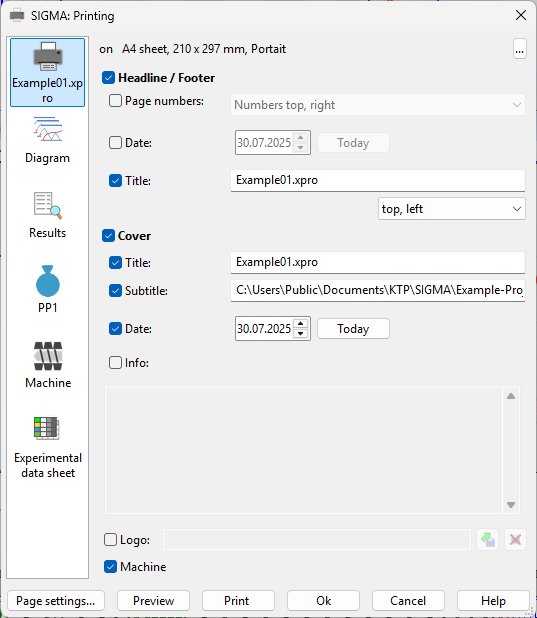Screen dimensions: 537x618
Task: Expand the title position 'top, left' dropdown
Action: (451, 209)
